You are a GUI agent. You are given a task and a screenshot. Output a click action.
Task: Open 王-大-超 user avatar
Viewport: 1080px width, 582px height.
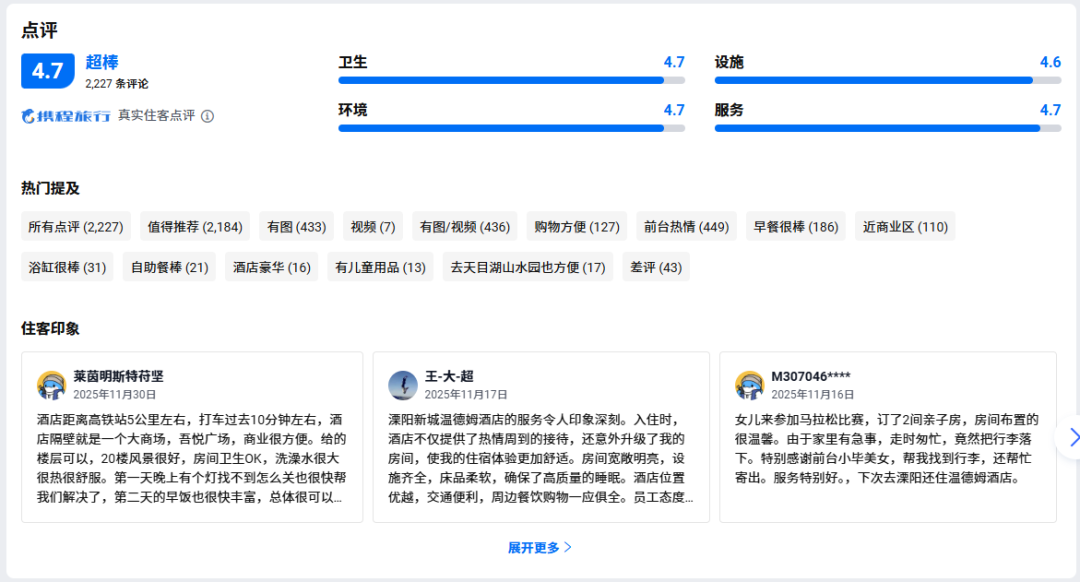(403, 385)
